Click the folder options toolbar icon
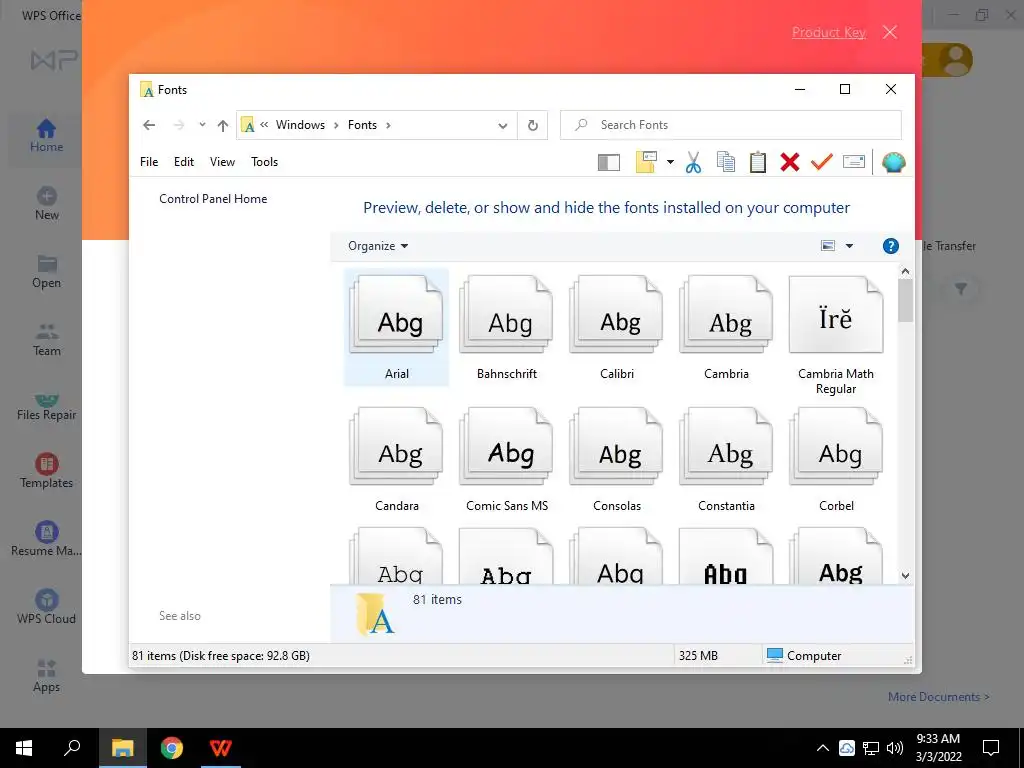 click(646, 162)
